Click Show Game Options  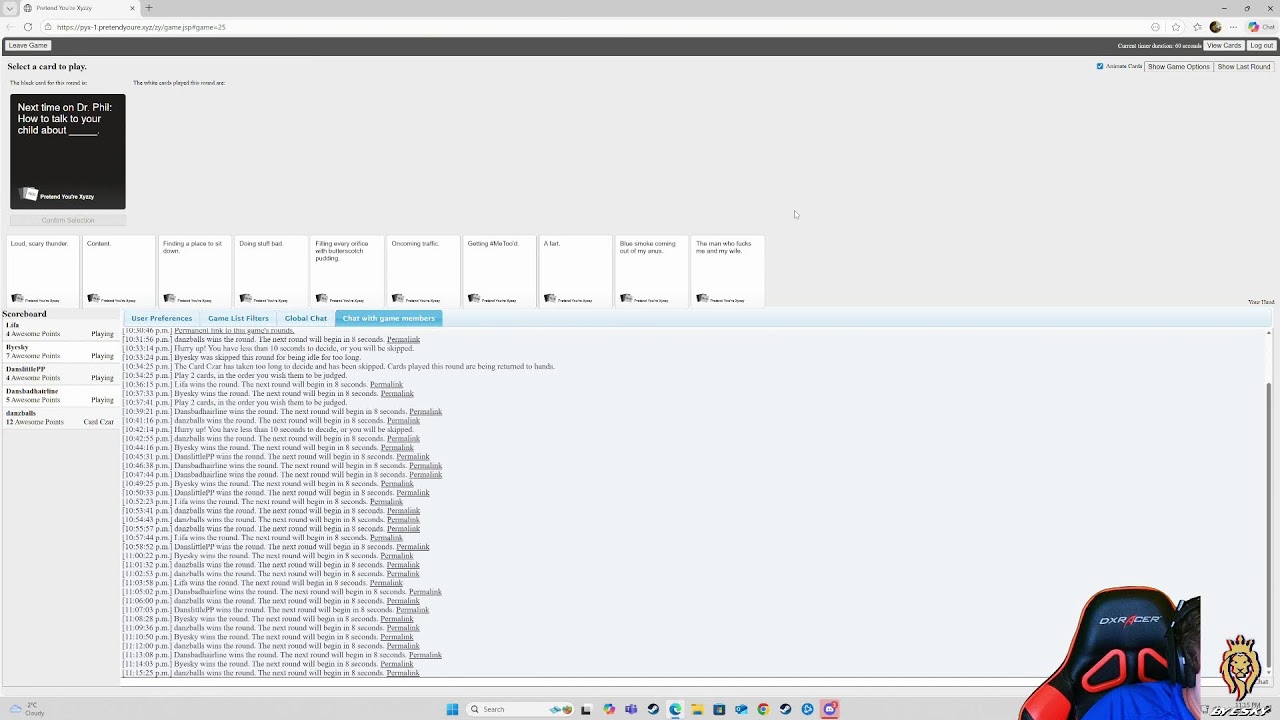[1179, 66]
